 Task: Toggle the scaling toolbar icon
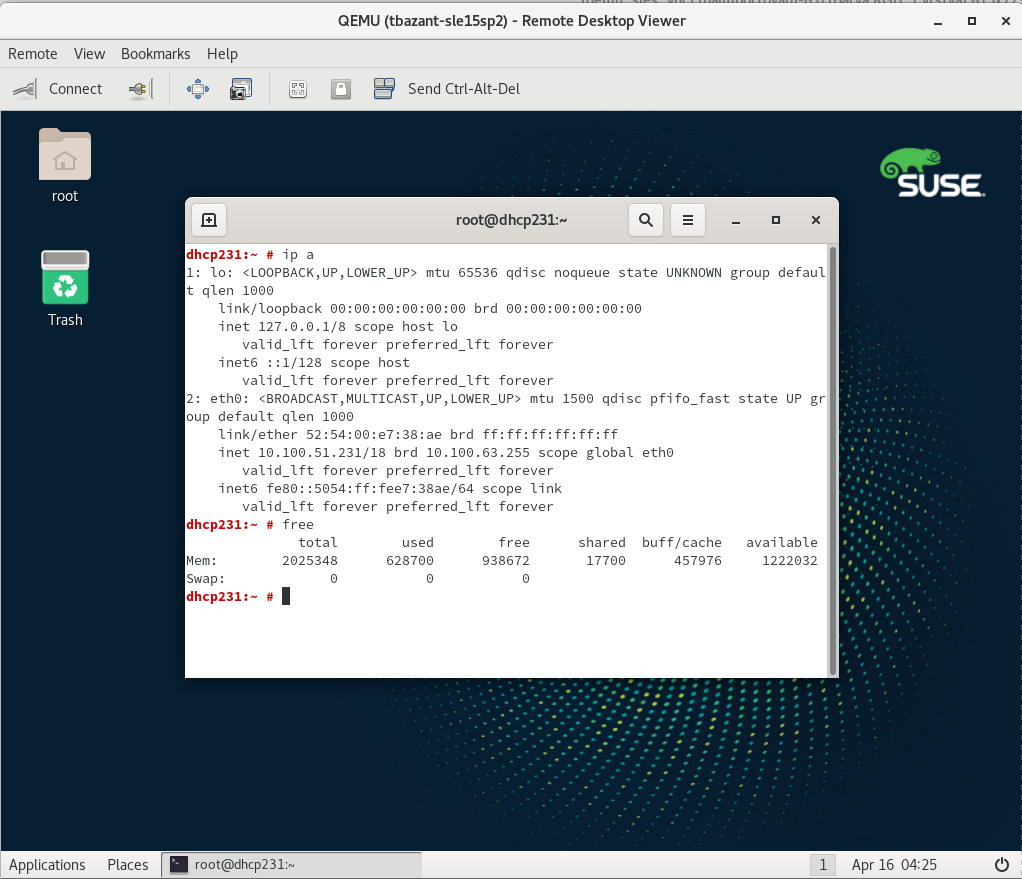[x=297, y=89]
